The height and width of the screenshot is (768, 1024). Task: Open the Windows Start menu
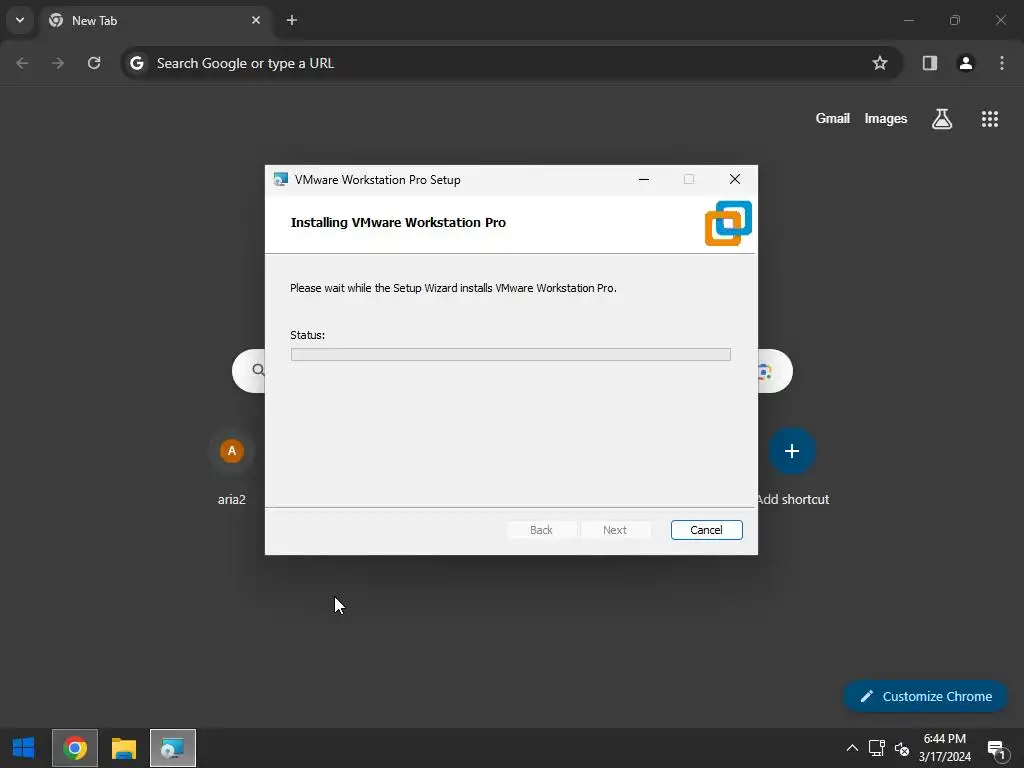[24, 748]
